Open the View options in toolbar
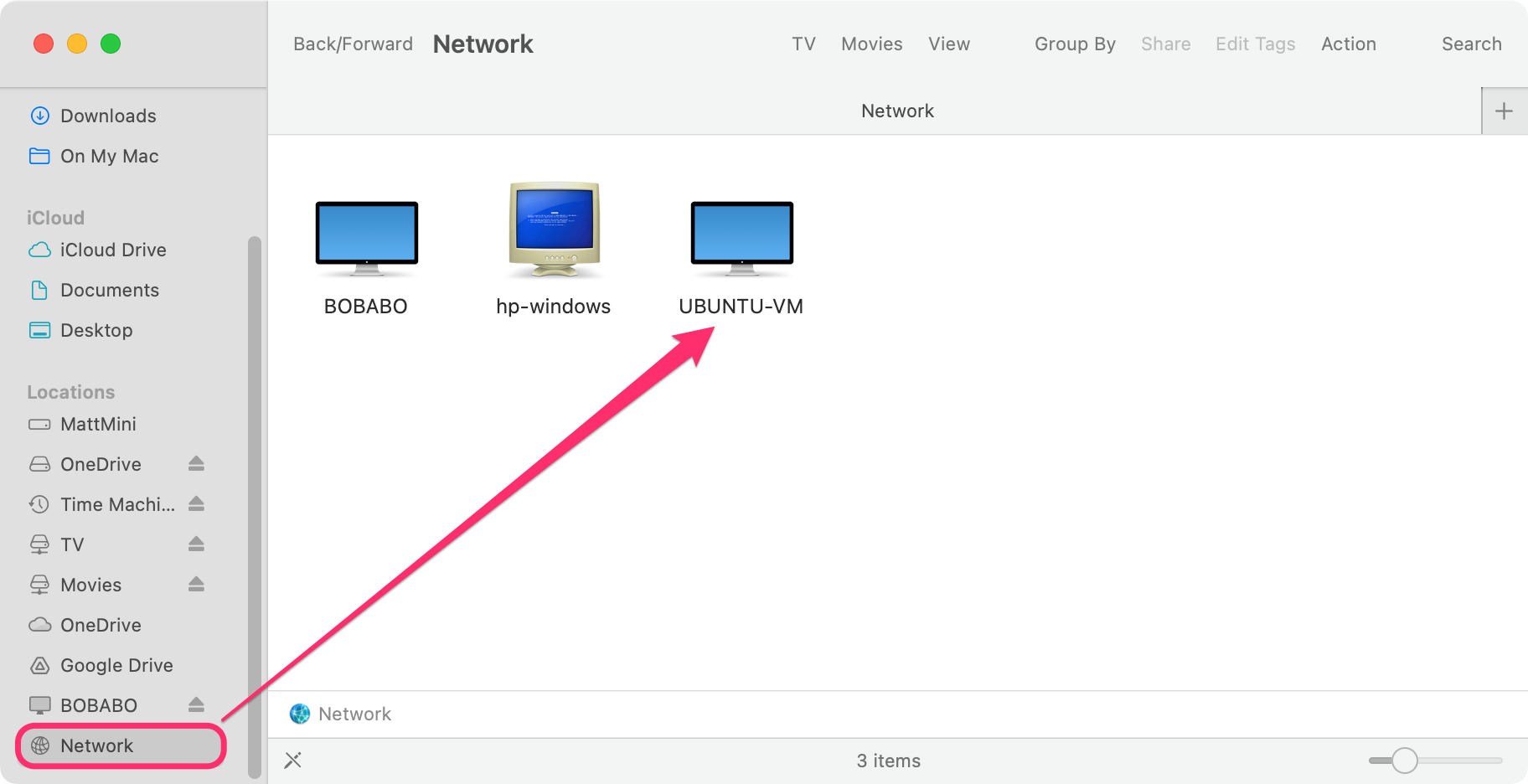This screenshot has width=1528, height=784. [x=948, y=44]
